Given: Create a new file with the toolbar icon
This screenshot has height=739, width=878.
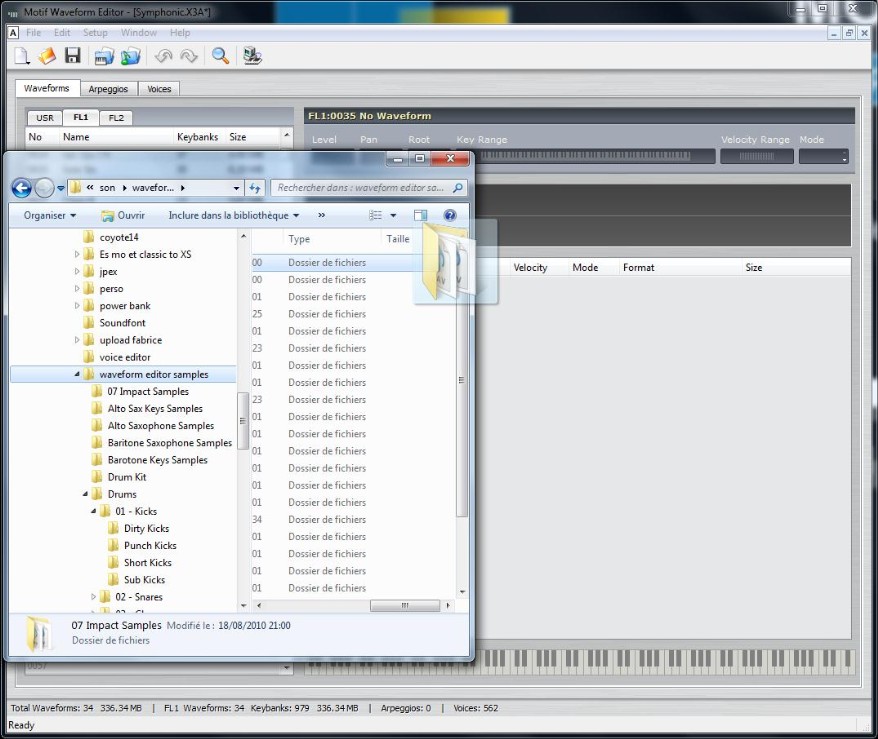Looking at the screenshot, I should pos(21,56).
